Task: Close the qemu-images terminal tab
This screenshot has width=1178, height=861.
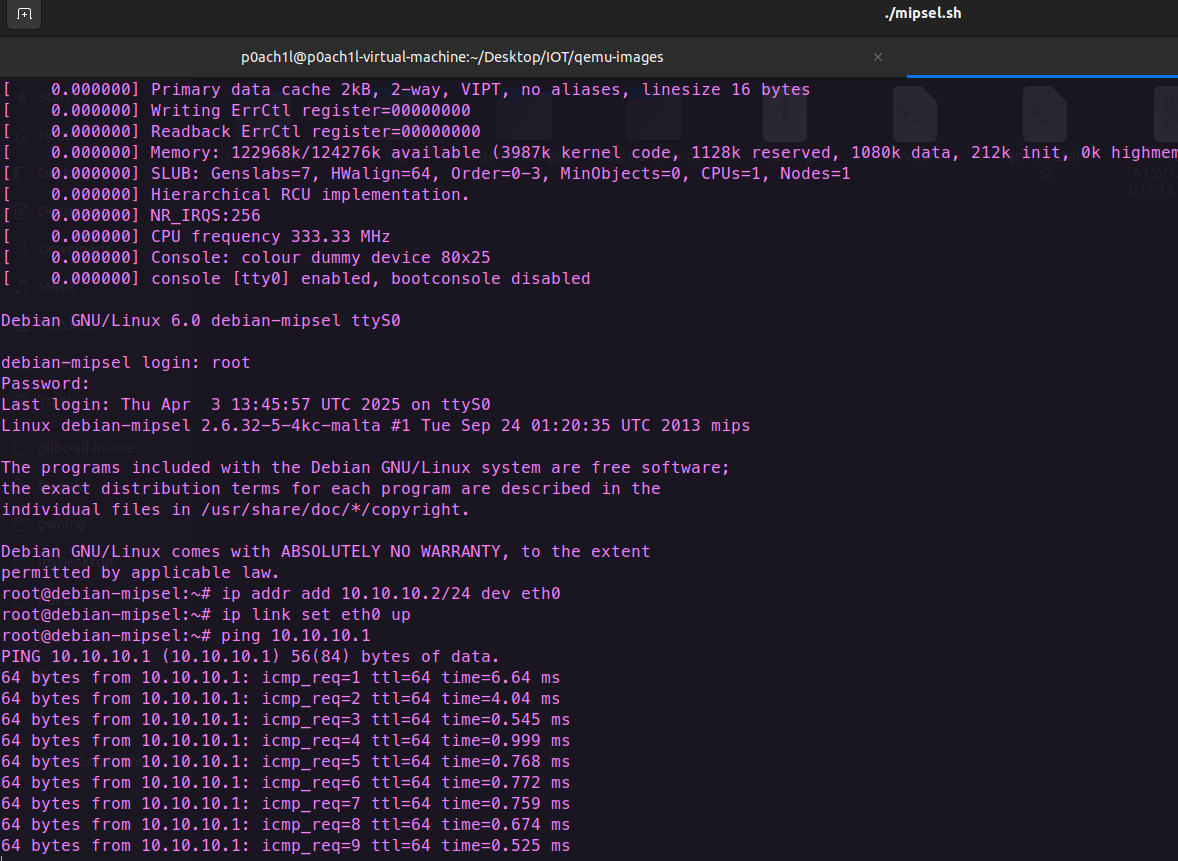Action: (877, 57)
